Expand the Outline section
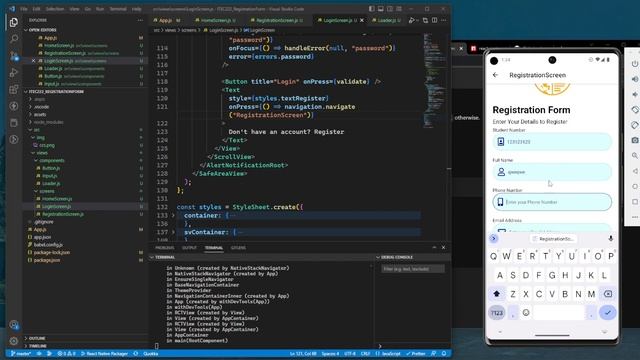 36,338
